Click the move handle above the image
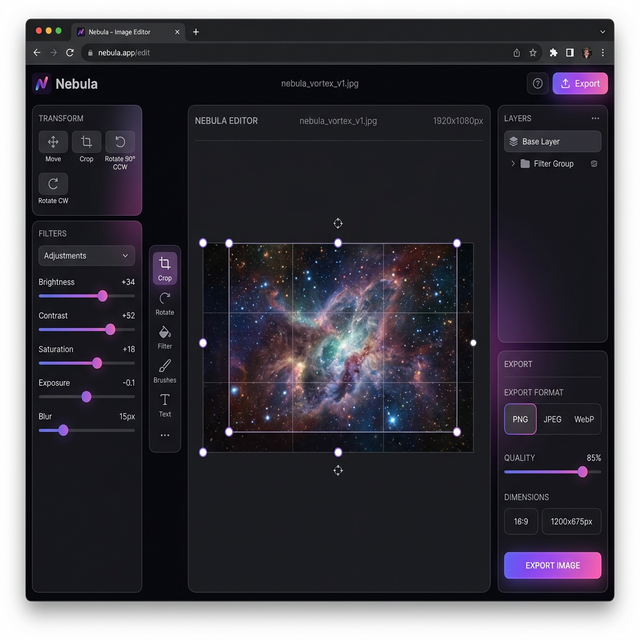640x640 pixels. pyautogui.click(x=338, y=223)
